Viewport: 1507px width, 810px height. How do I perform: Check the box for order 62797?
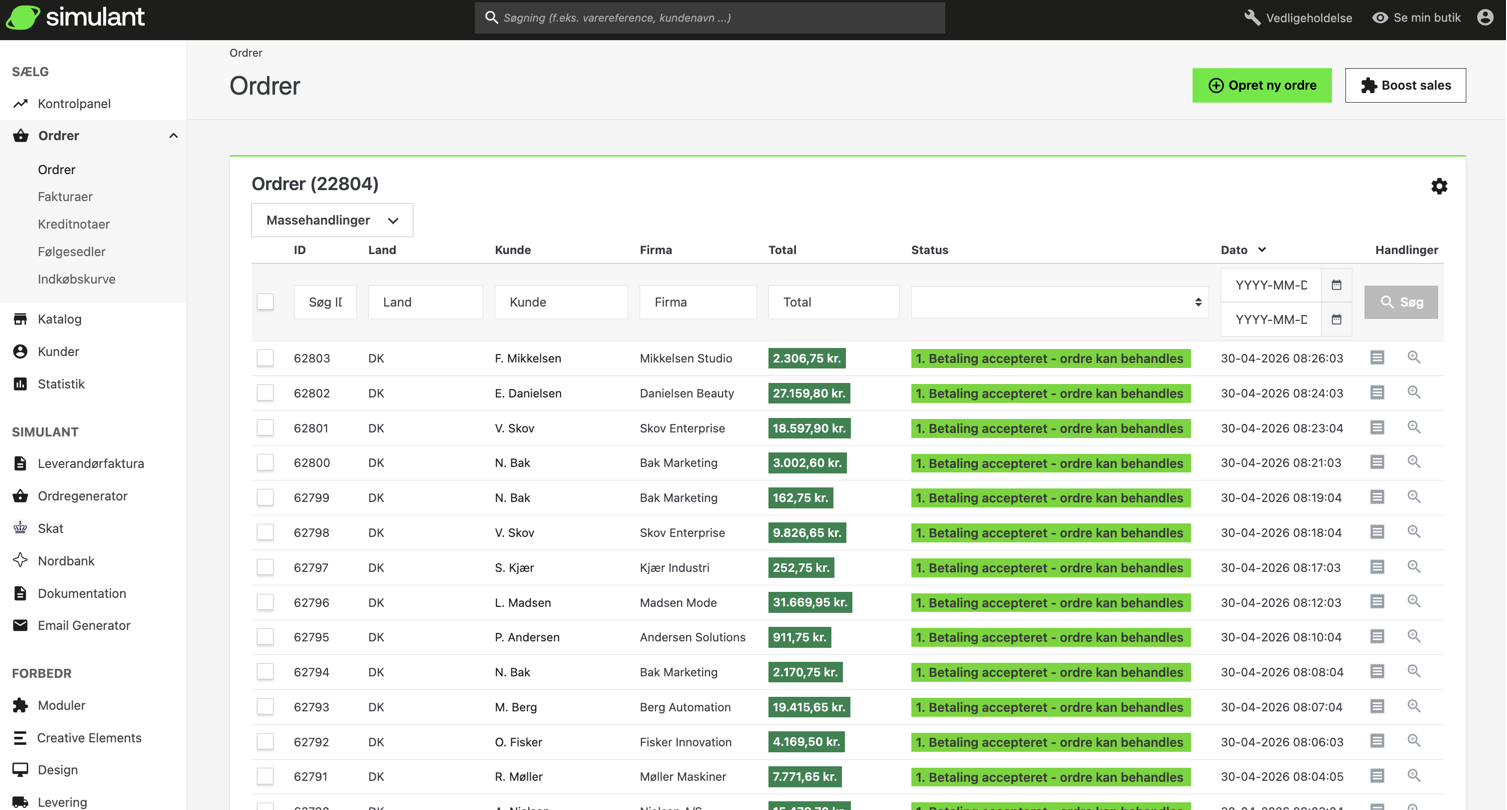[265, 567]
